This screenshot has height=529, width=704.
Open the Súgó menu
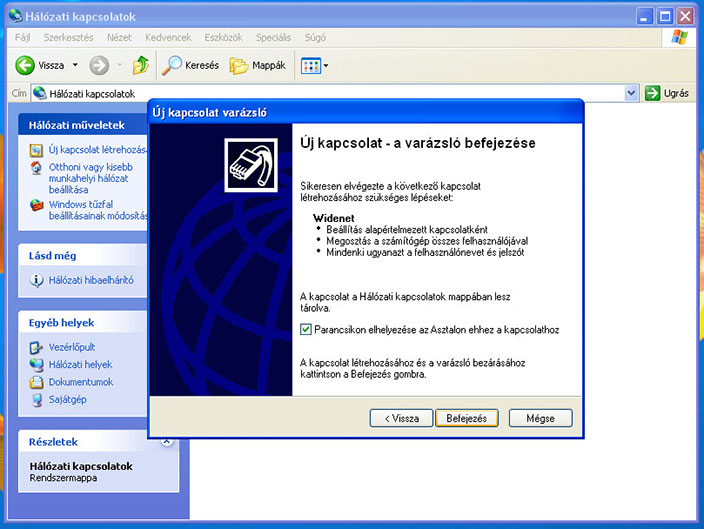pyautogui.click(x=315, y=38)
